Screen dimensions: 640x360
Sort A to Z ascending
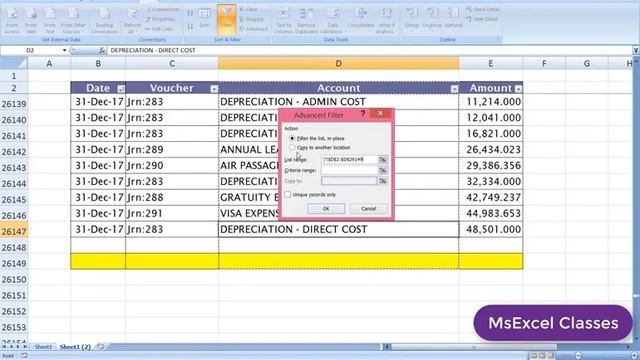(x=190, y=13)
